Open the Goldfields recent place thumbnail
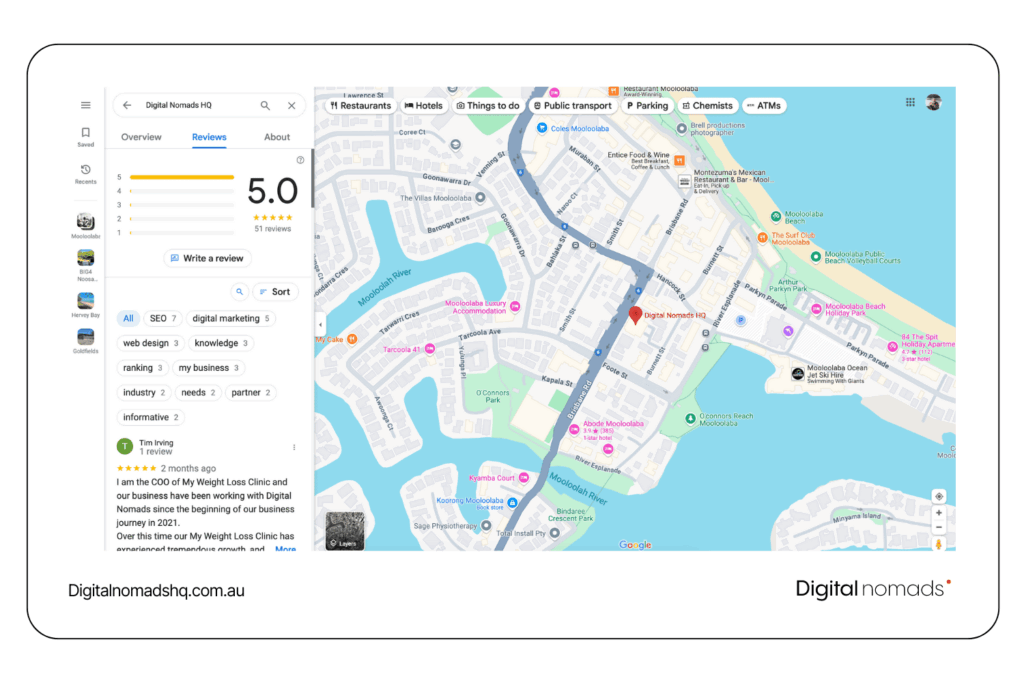Screen dimensions: 1024x683 (86, 336)
